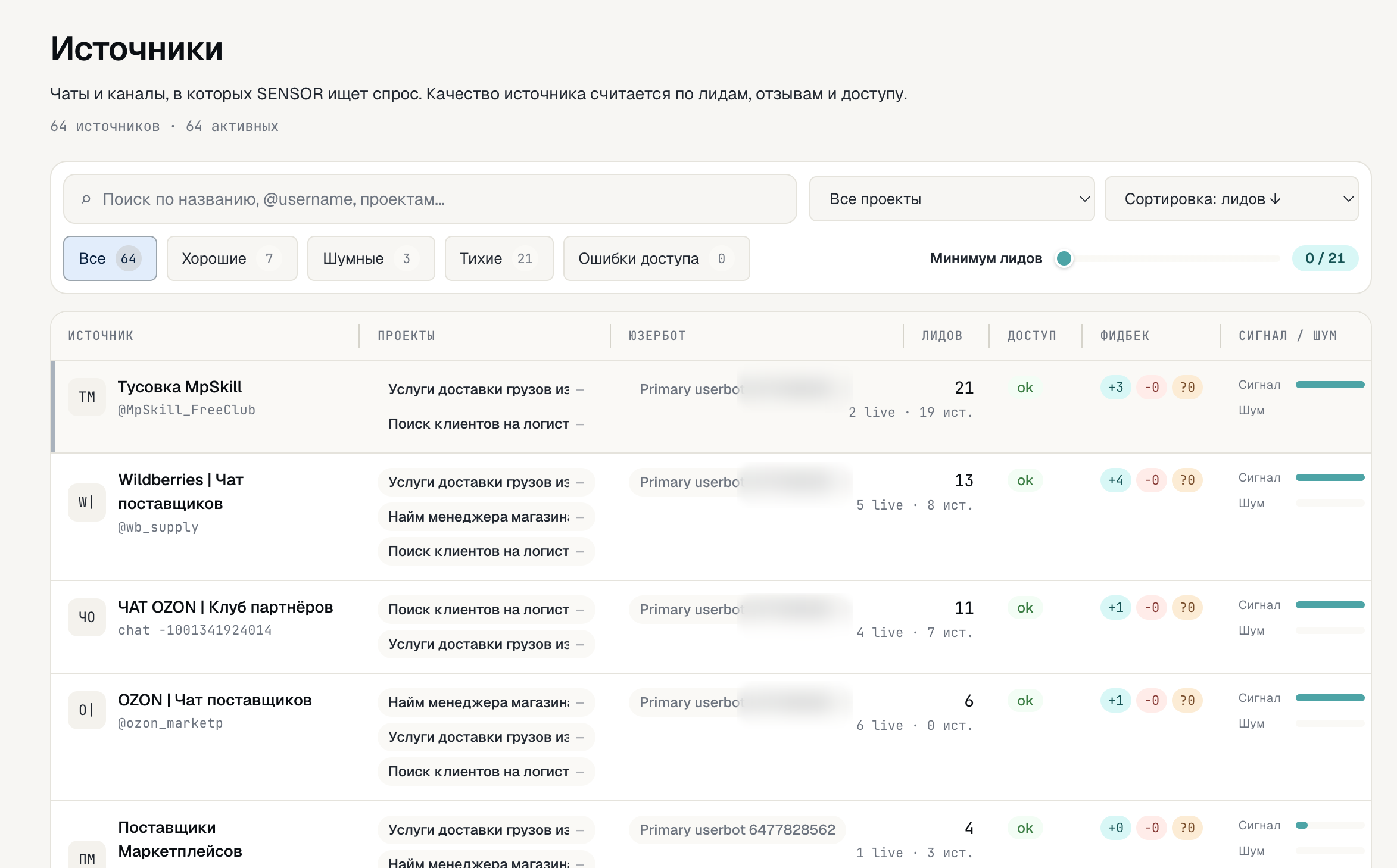1397x868 pixels.
Task: Click the +3 positive feedback badge
Action: coord(1115,388)
